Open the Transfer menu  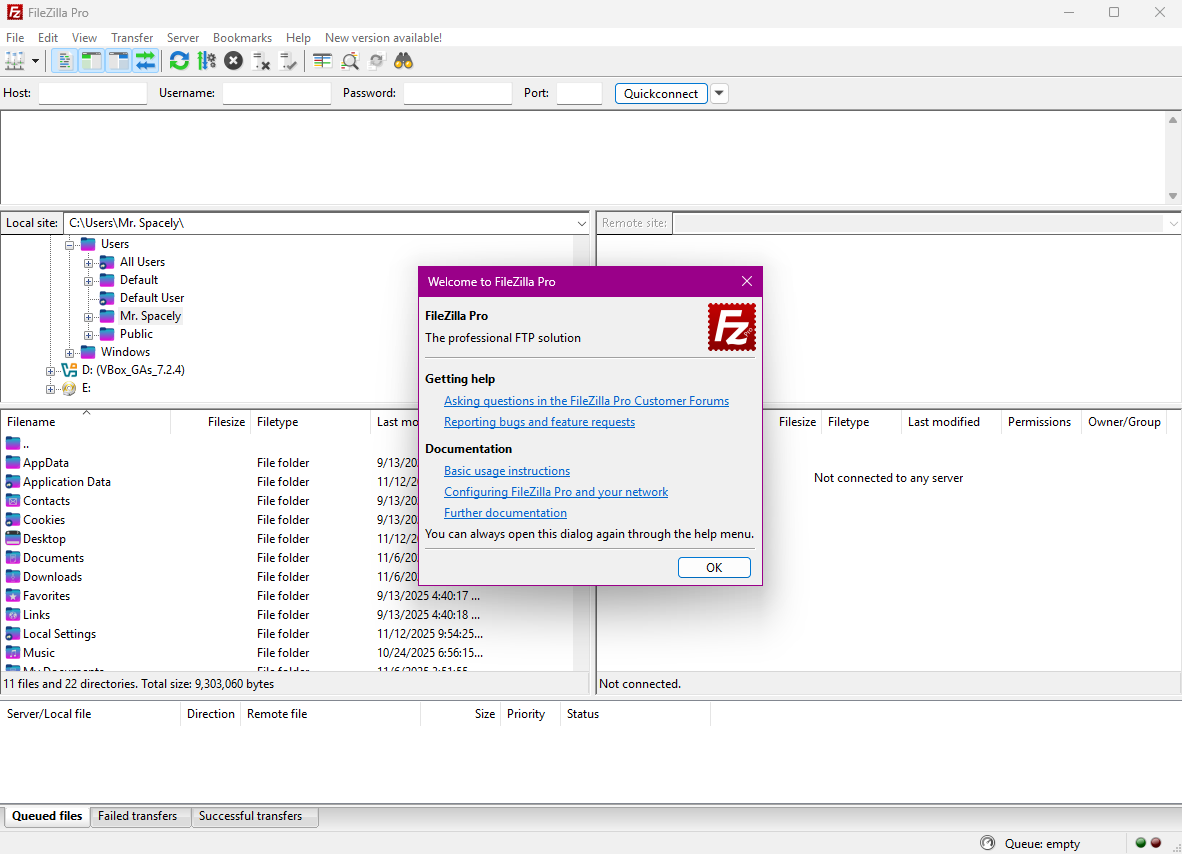point(132,38)
